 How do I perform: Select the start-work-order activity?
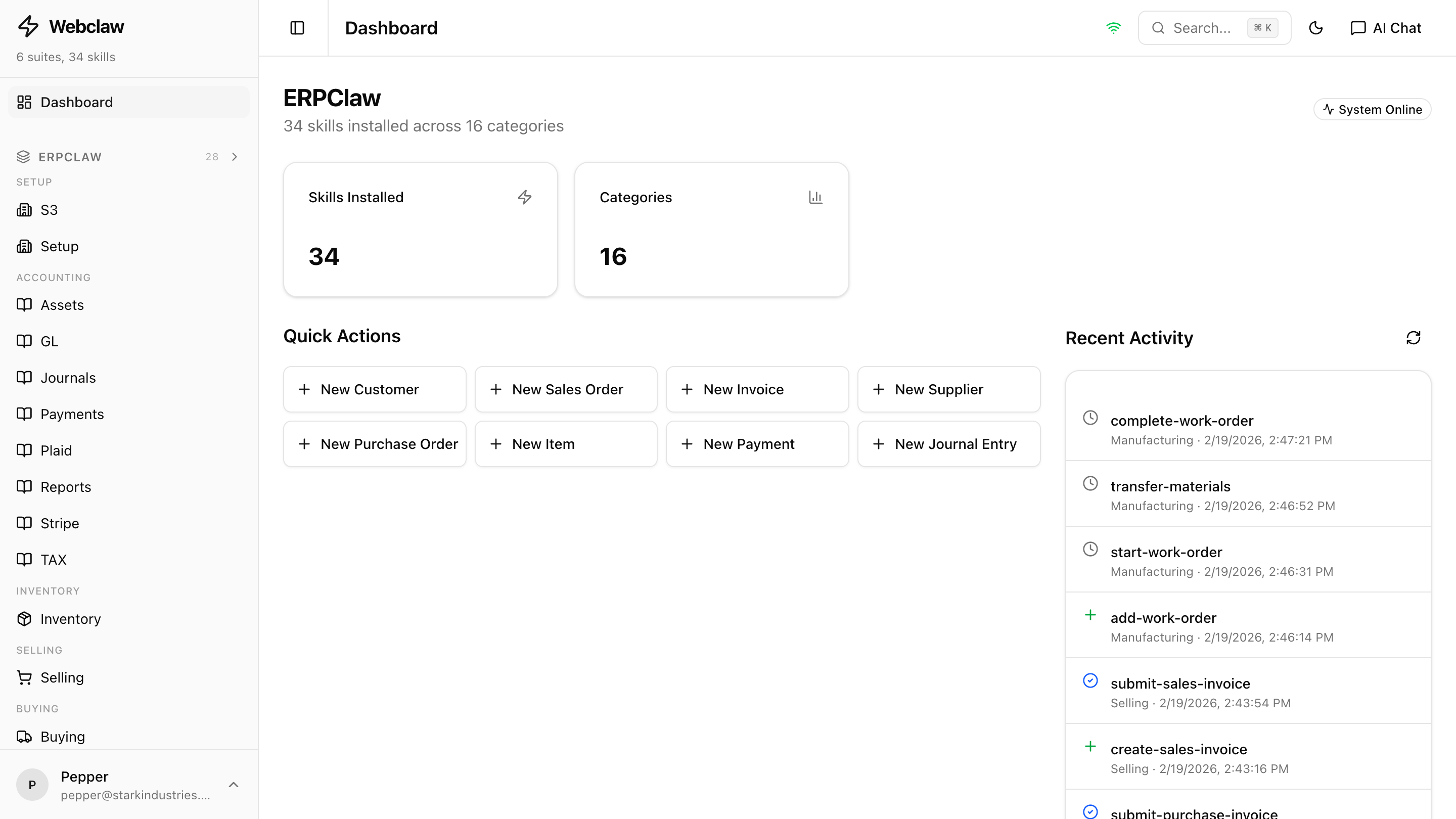pos(1248,561)
